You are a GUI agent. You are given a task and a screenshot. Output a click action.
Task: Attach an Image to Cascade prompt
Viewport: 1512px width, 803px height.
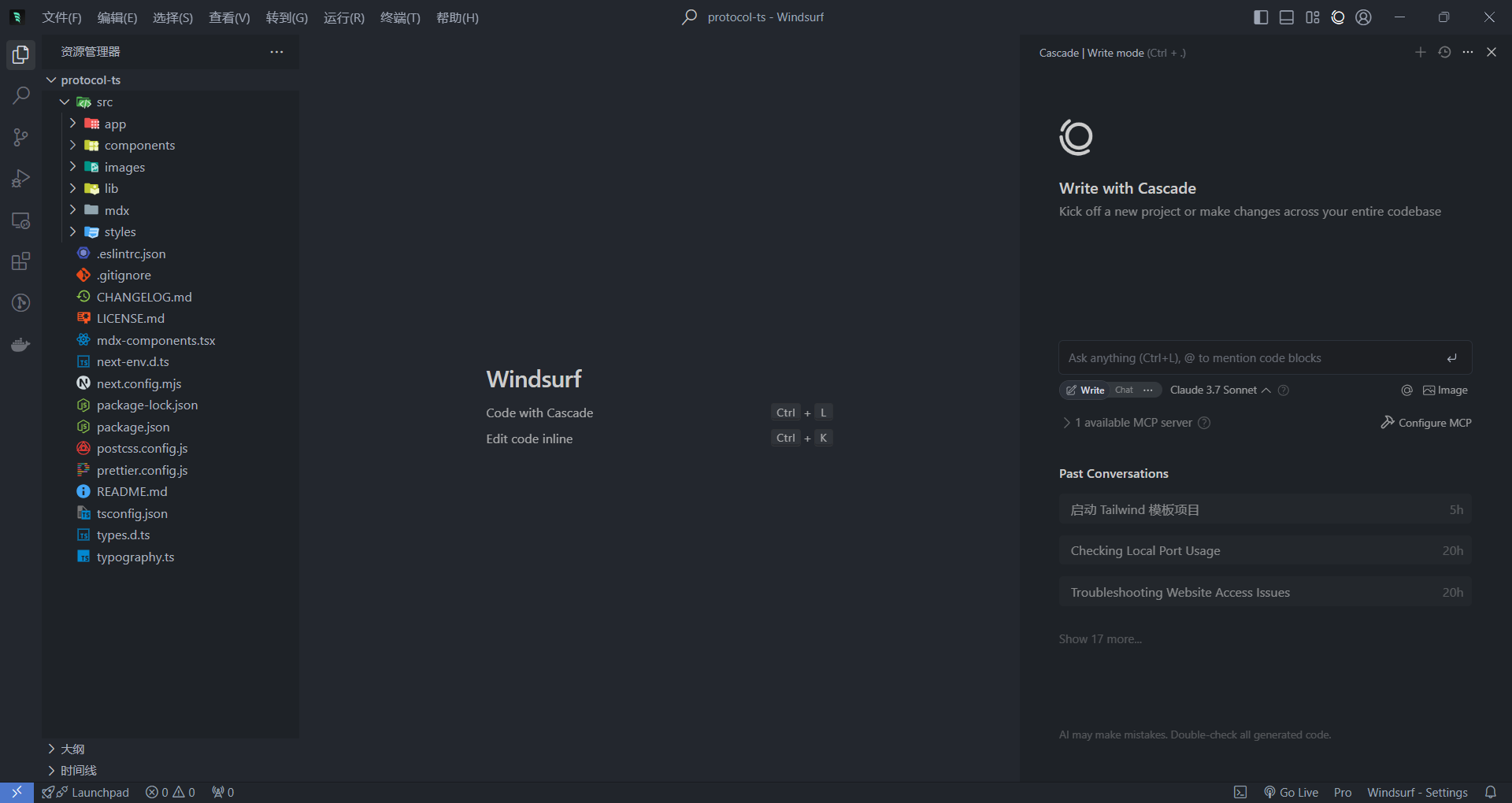[1445, 390]
